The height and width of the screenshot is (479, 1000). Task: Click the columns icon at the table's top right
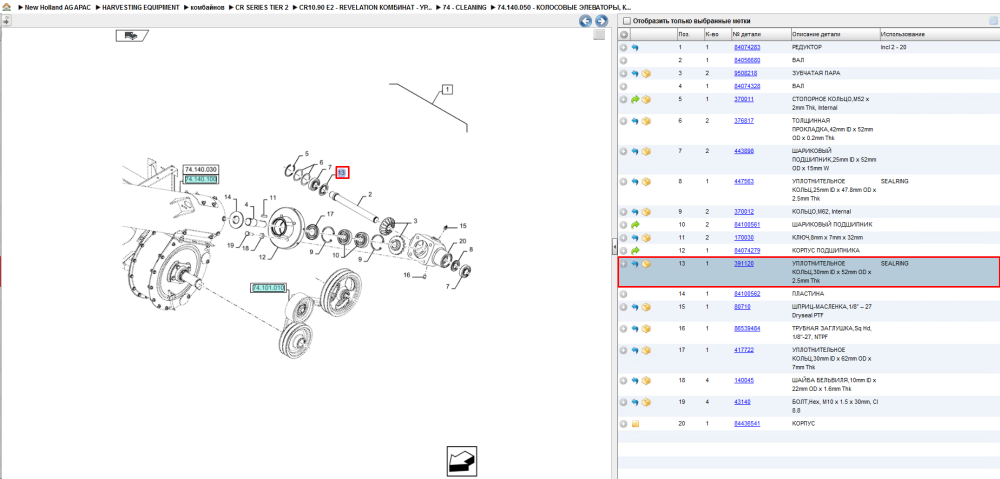pyautogui.click(x=992, y=20)
